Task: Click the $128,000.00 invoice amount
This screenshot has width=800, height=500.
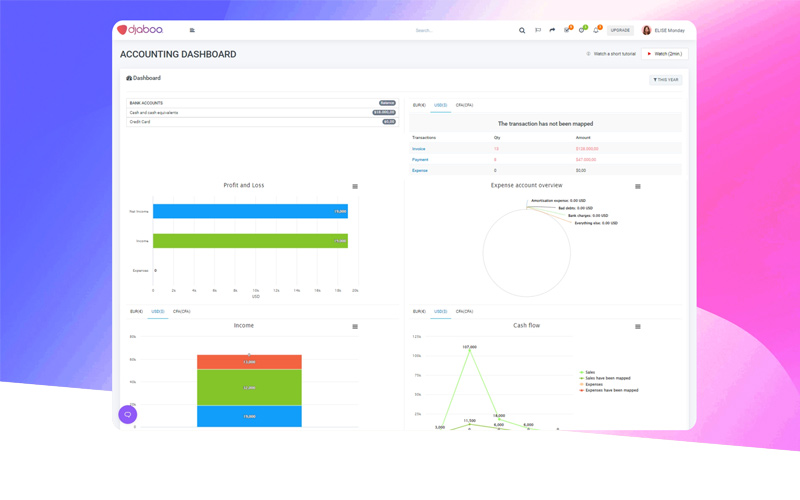Action: (587, 149)
